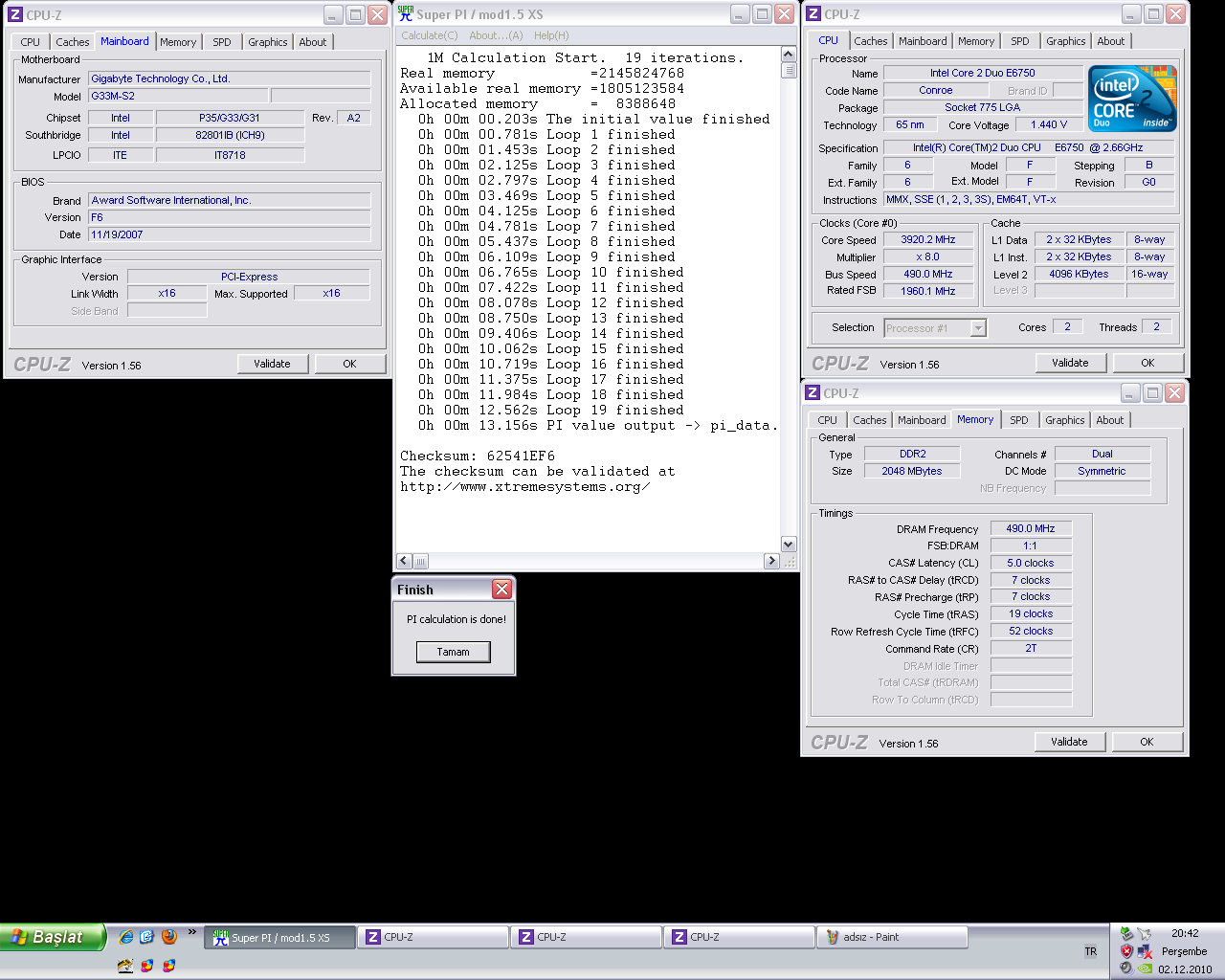
Task: Switch to adsız - Paint taskbar button
Action: [x=892, y=938]
